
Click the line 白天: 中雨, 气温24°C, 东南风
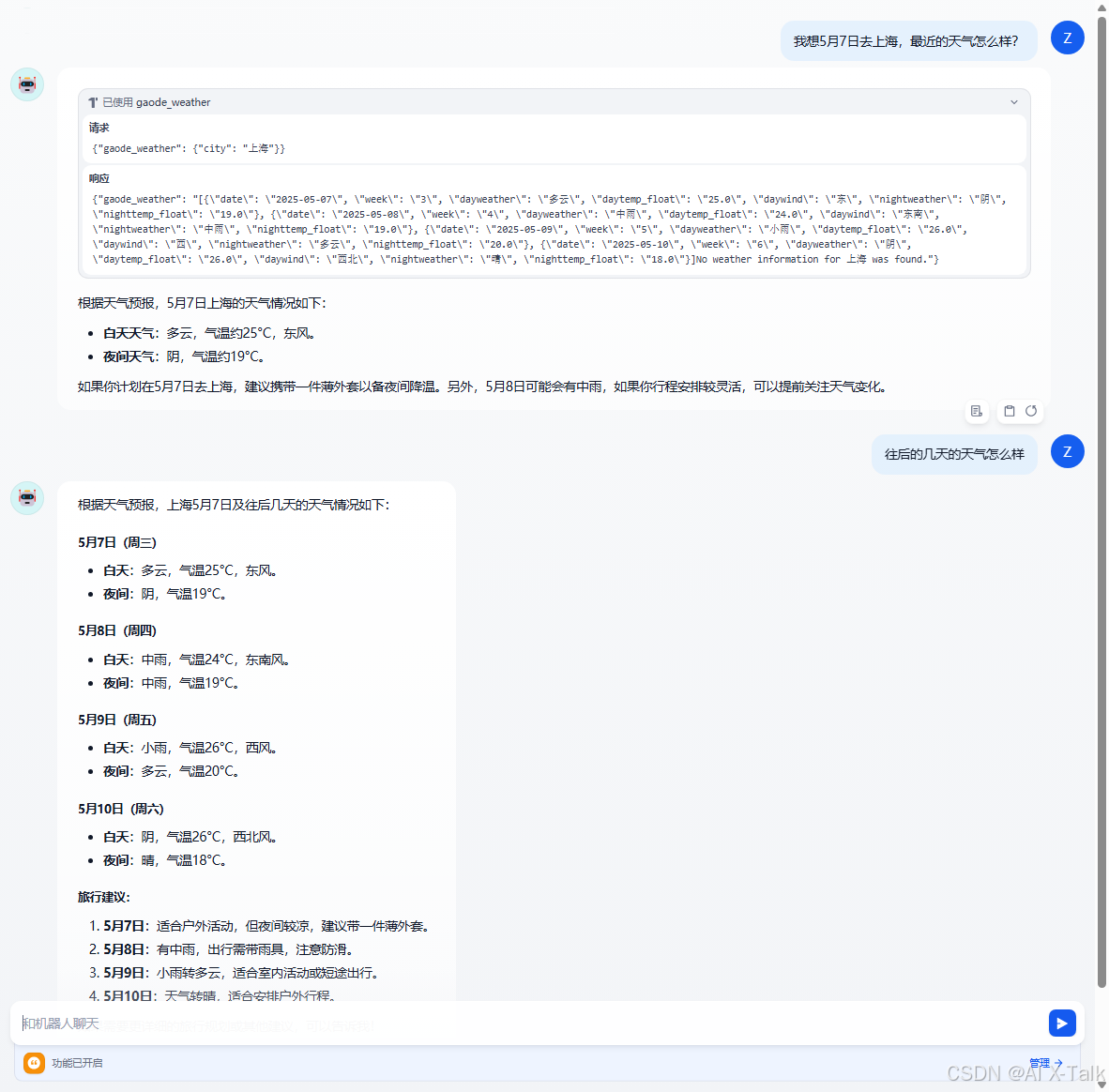pos(197,660)
